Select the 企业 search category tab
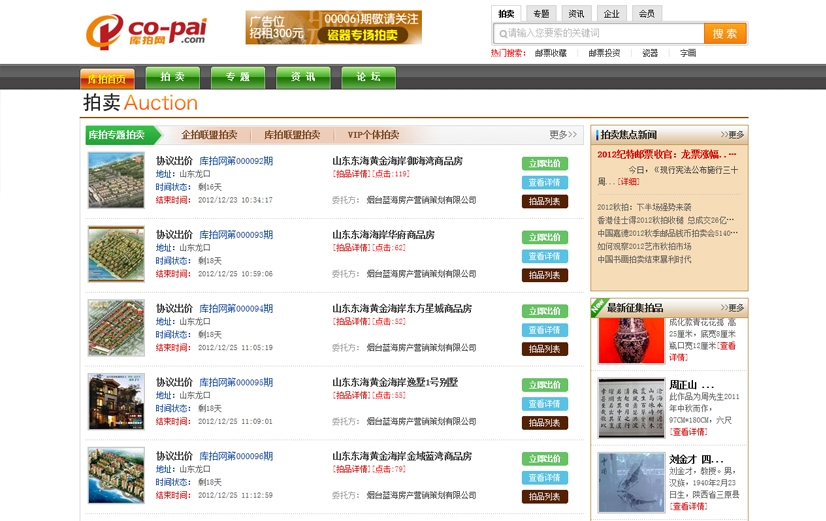The image size is (826, 521). [610, 13]
